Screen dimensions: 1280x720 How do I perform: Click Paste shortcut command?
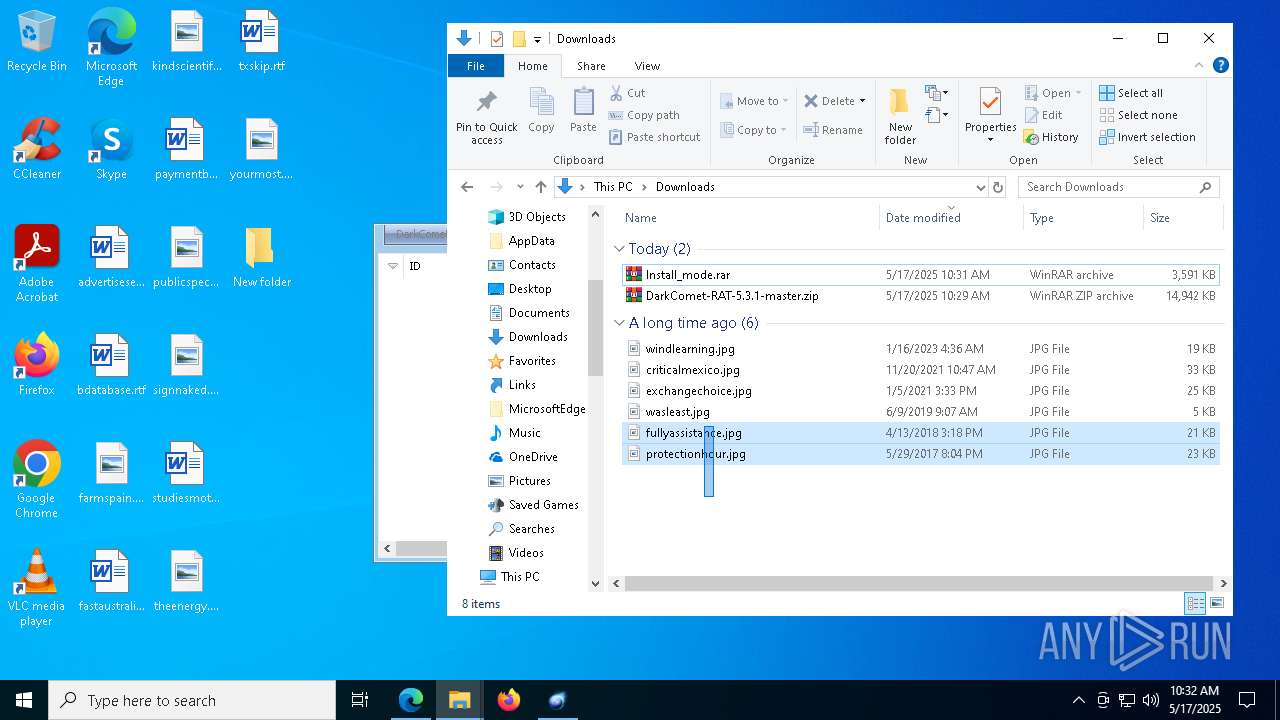(654, 137)
